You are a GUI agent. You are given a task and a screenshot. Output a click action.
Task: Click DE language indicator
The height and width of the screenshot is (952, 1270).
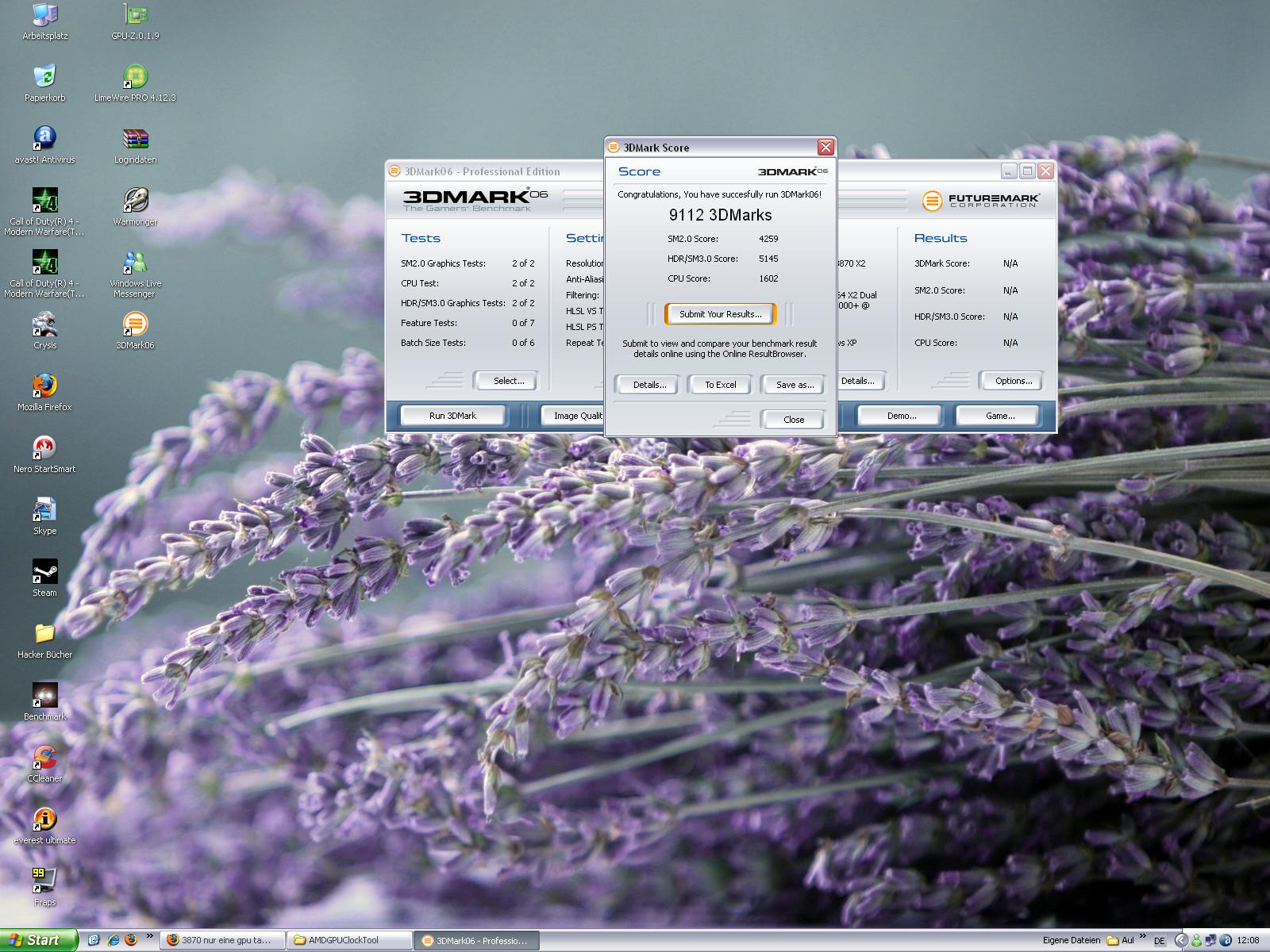pos(1159,941)
